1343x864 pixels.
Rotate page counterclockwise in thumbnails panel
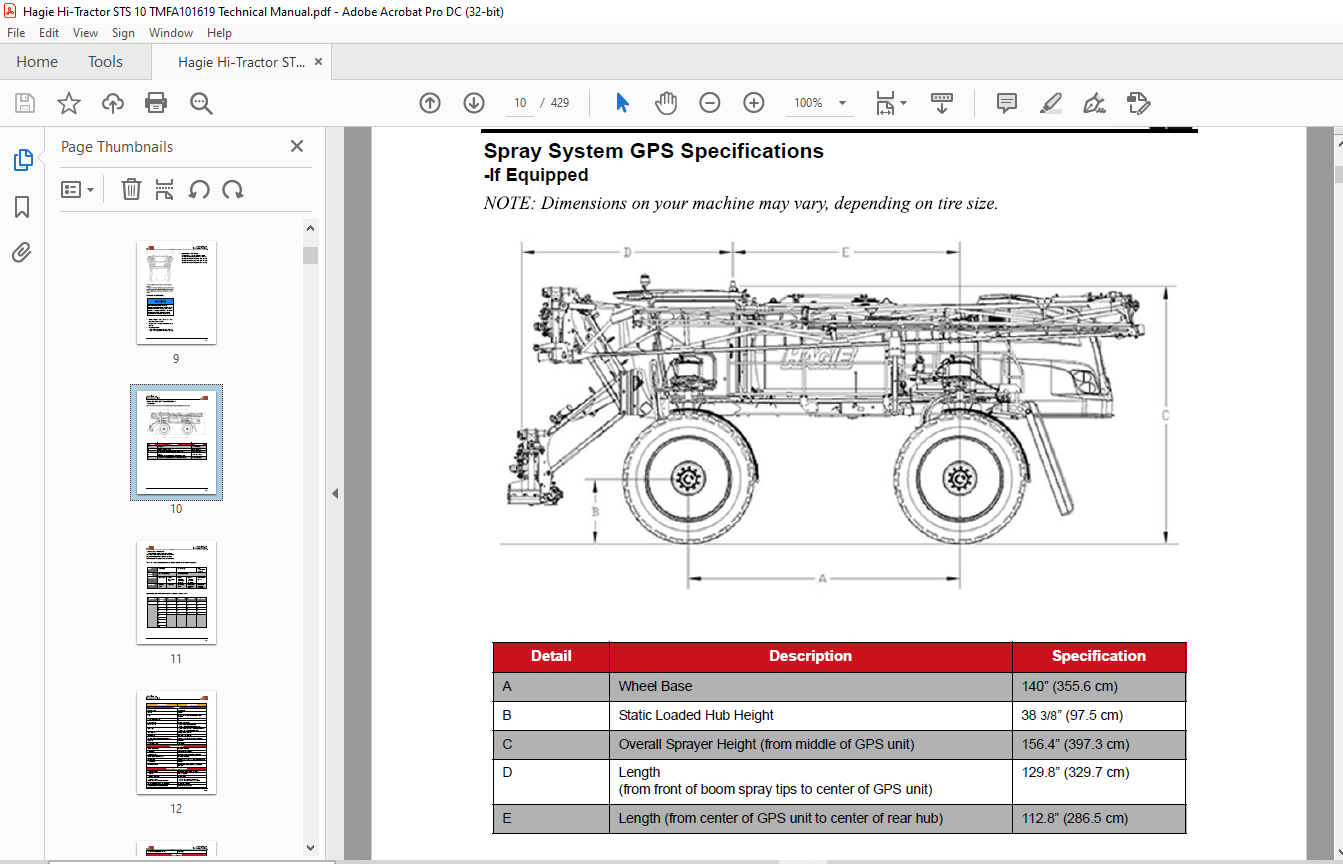point(199,189)
